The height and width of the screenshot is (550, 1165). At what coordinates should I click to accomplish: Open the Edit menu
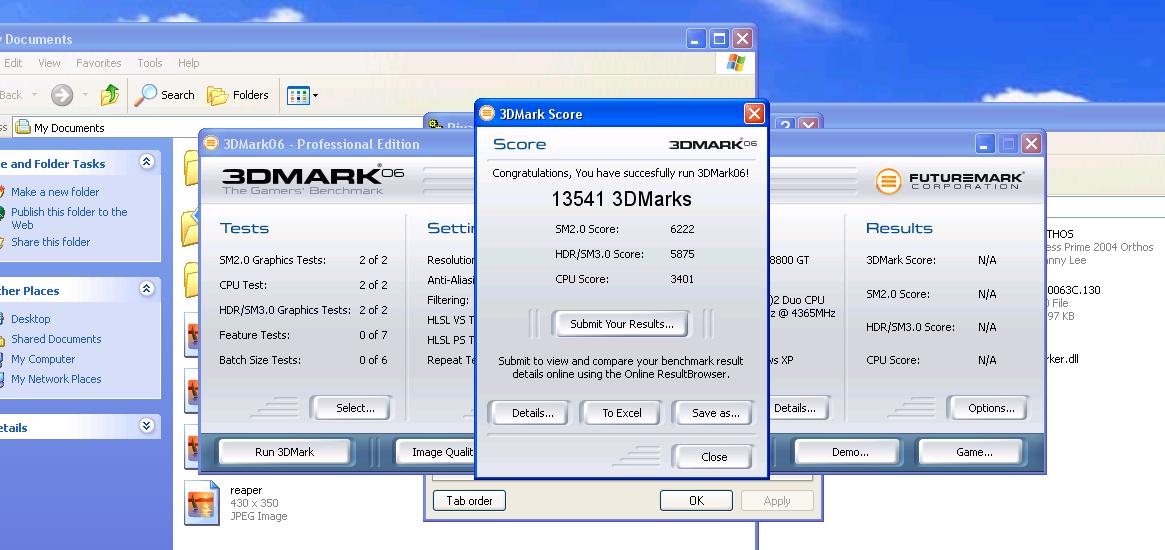pos(13,63)
